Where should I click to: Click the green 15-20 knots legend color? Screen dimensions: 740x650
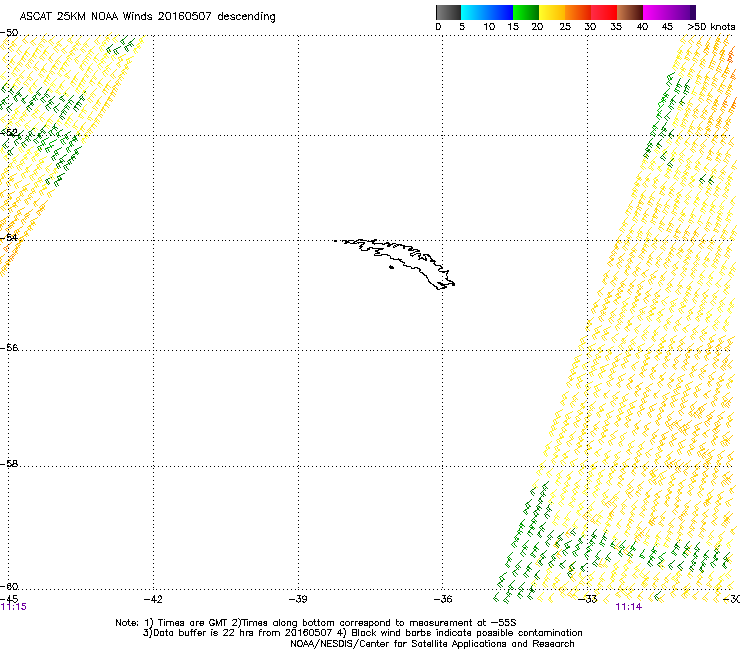point(526,12)
